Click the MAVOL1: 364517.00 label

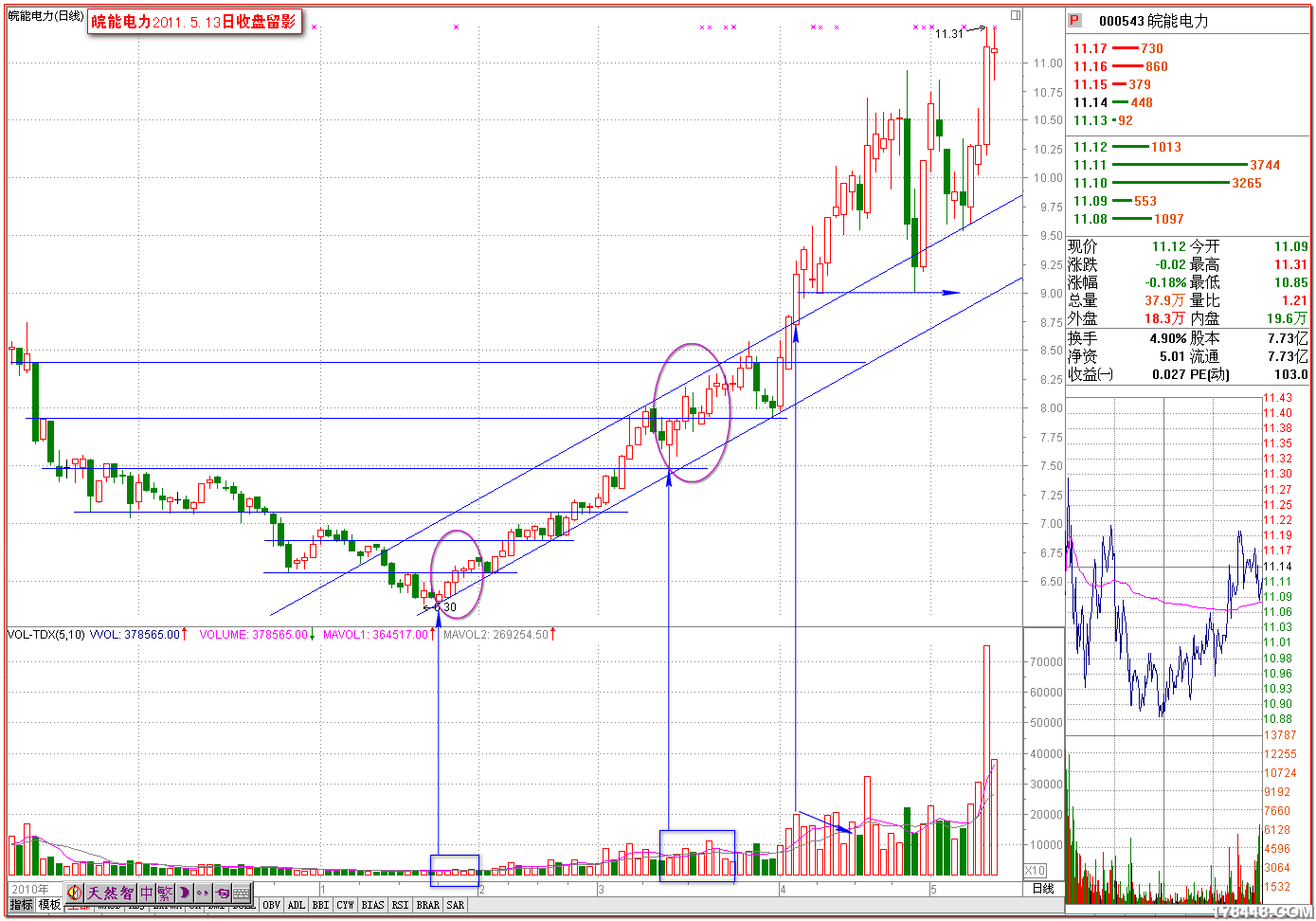pos(378,634)
